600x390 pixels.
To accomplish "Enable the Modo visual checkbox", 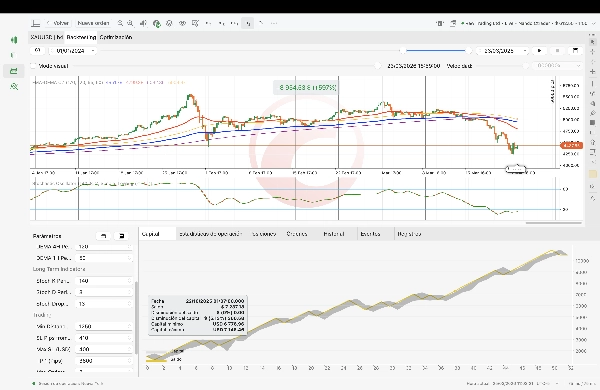I will pos(33,66).
